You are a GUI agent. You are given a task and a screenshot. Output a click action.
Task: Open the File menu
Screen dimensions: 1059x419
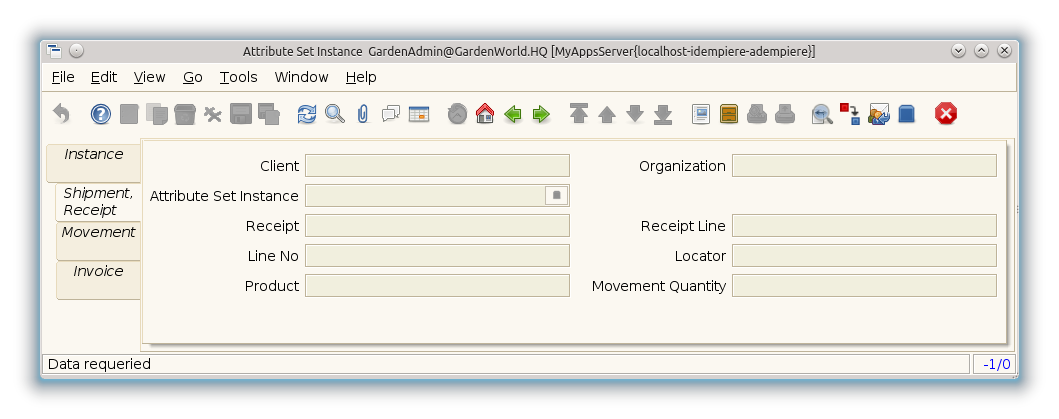point(62,77)
